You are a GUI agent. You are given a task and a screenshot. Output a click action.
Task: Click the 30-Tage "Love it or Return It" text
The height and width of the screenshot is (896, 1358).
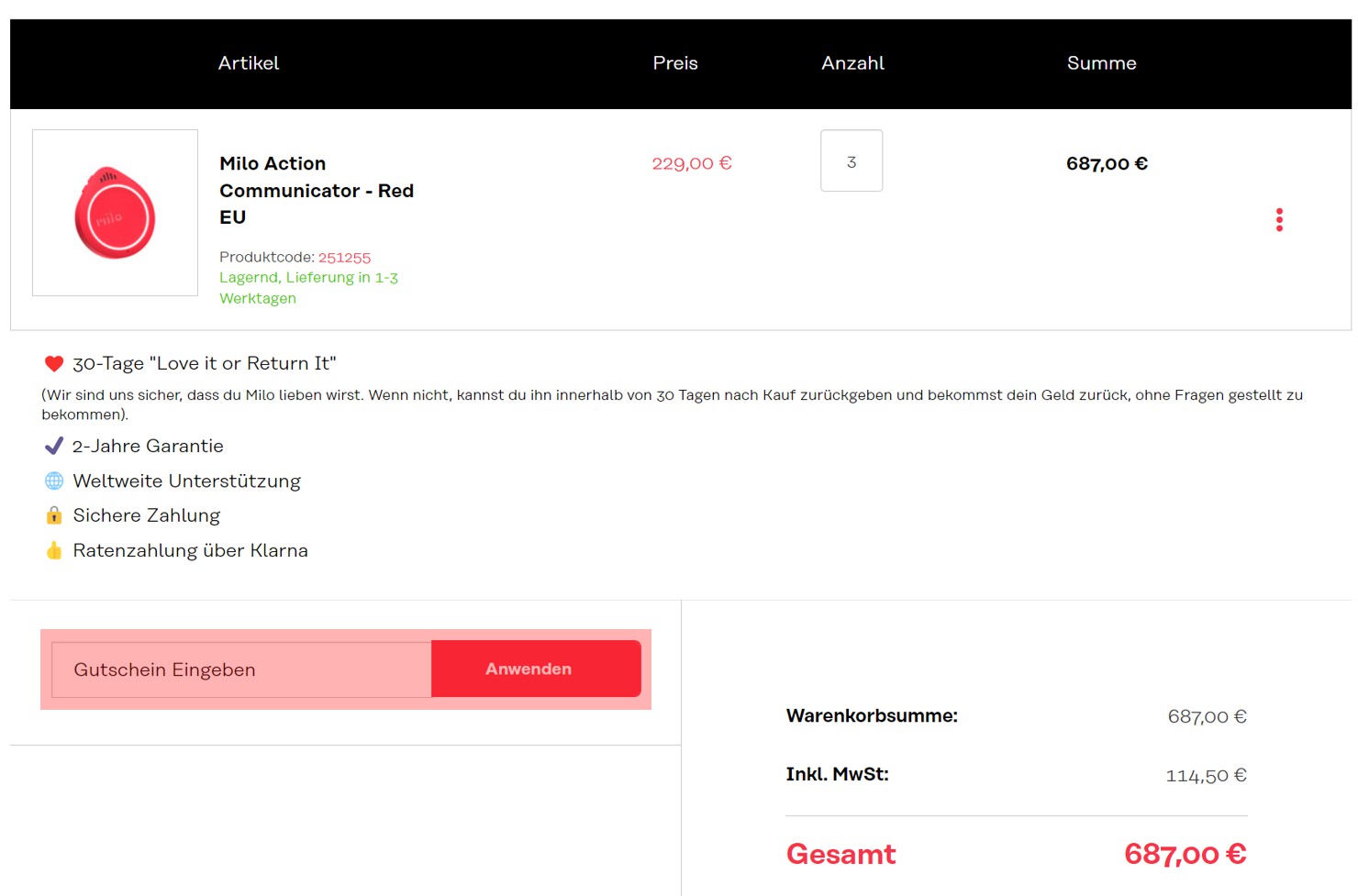(x=205, y=363)
